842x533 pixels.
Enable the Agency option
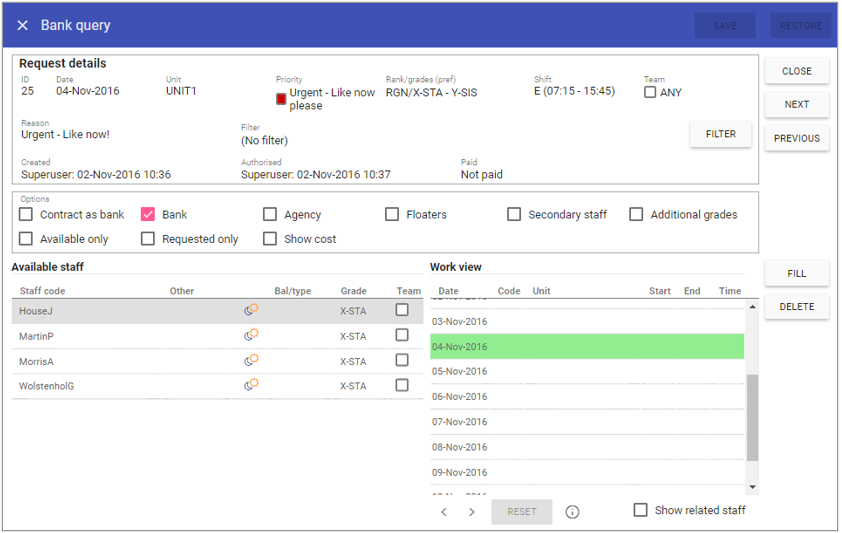tap(270, 215)
